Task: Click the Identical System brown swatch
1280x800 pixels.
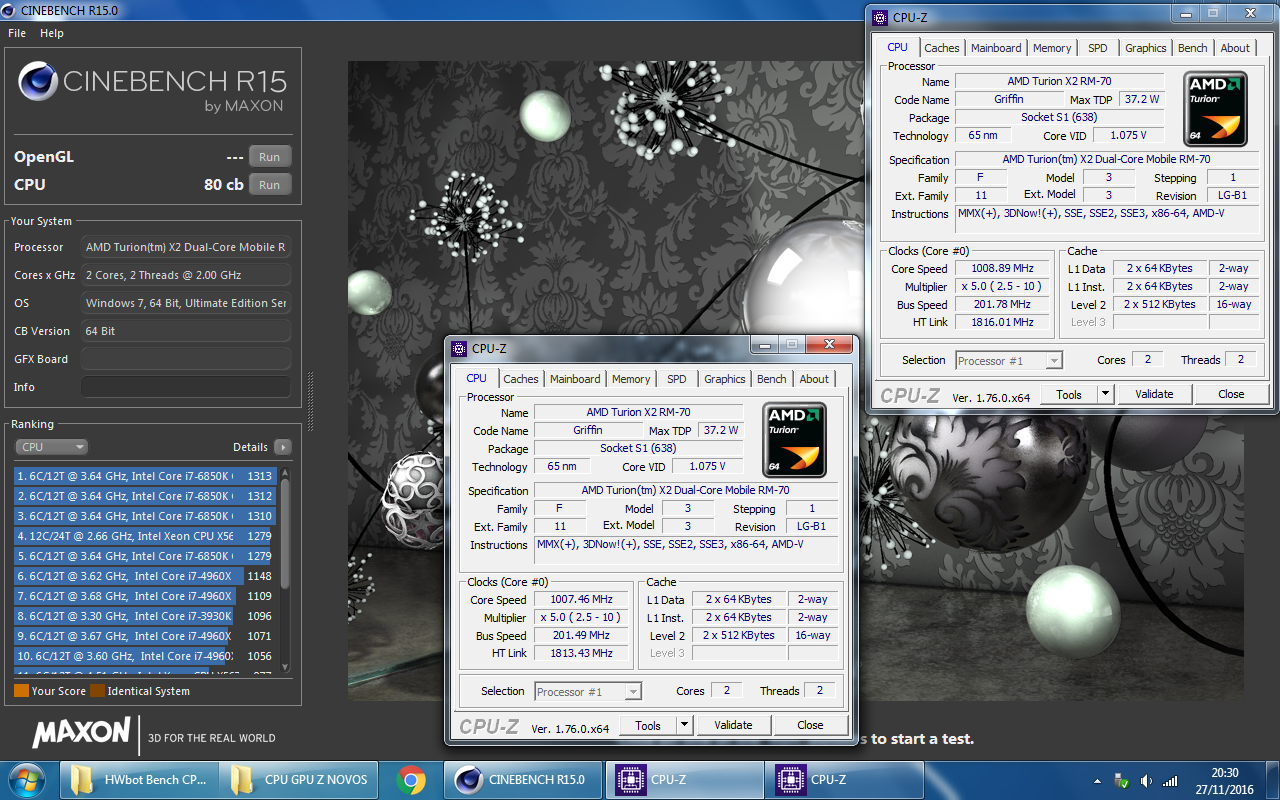Action: (x=97, y=691)
